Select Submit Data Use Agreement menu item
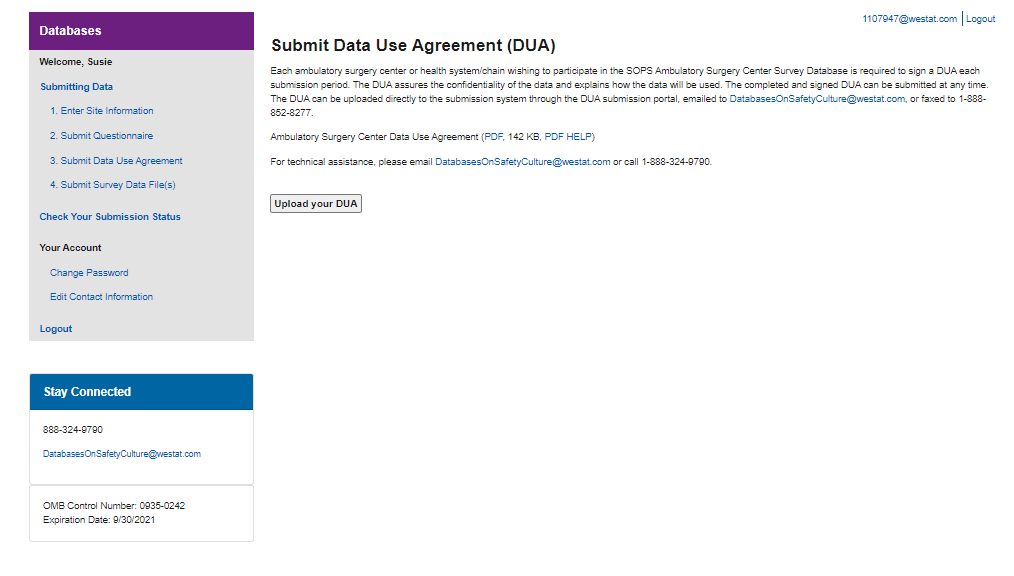Viewport: 1014px width, 576px height. [x=116, y=161]
